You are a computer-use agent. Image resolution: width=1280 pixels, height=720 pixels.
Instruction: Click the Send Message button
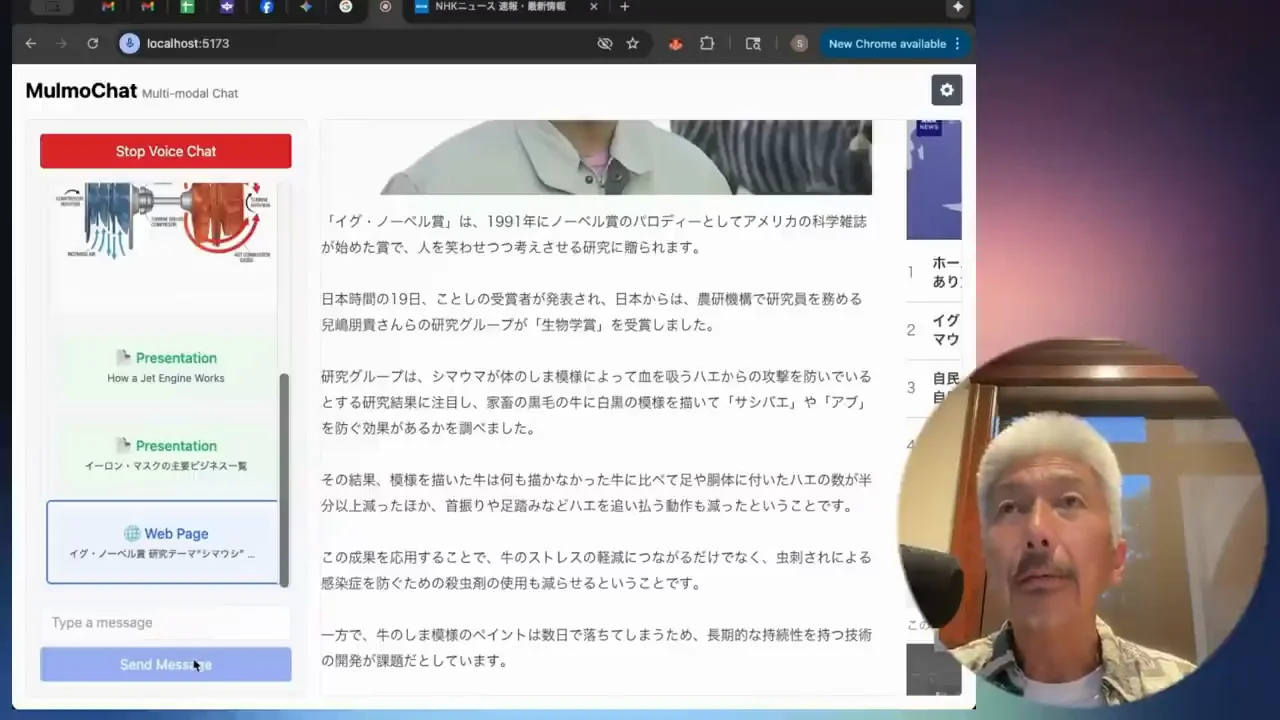166,664
